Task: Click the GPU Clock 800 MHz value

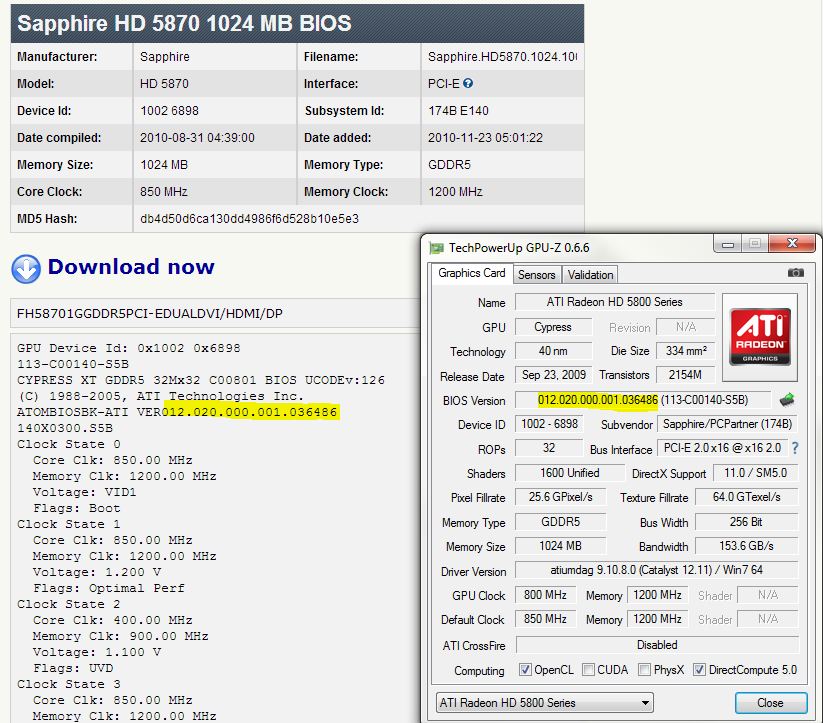Action: [545, 595]
